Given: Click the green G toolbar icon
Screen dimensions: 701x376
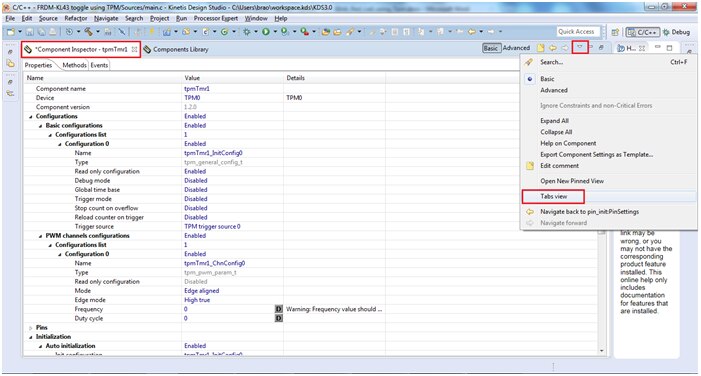Looking at the screenshot, I should 224,32.
